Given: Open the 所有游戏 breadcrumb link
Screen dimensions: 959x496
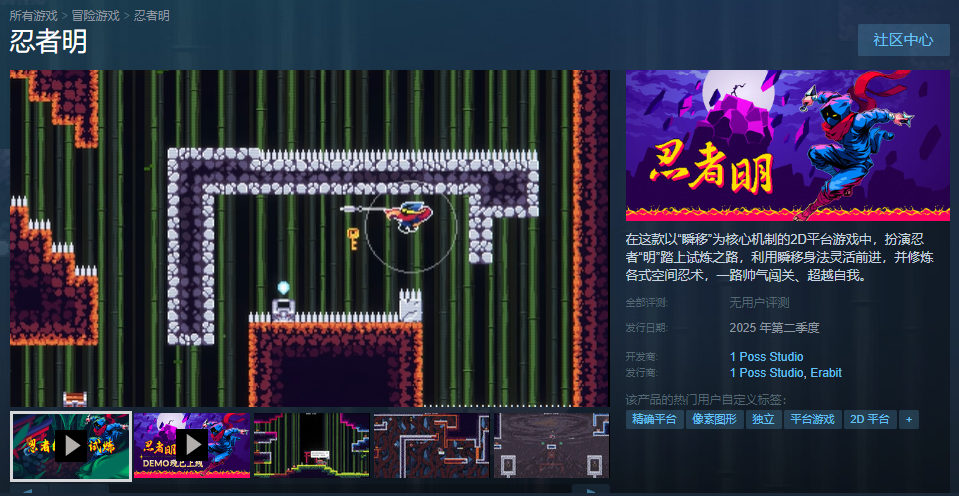Looking at the screenshot, I should 33,16.
